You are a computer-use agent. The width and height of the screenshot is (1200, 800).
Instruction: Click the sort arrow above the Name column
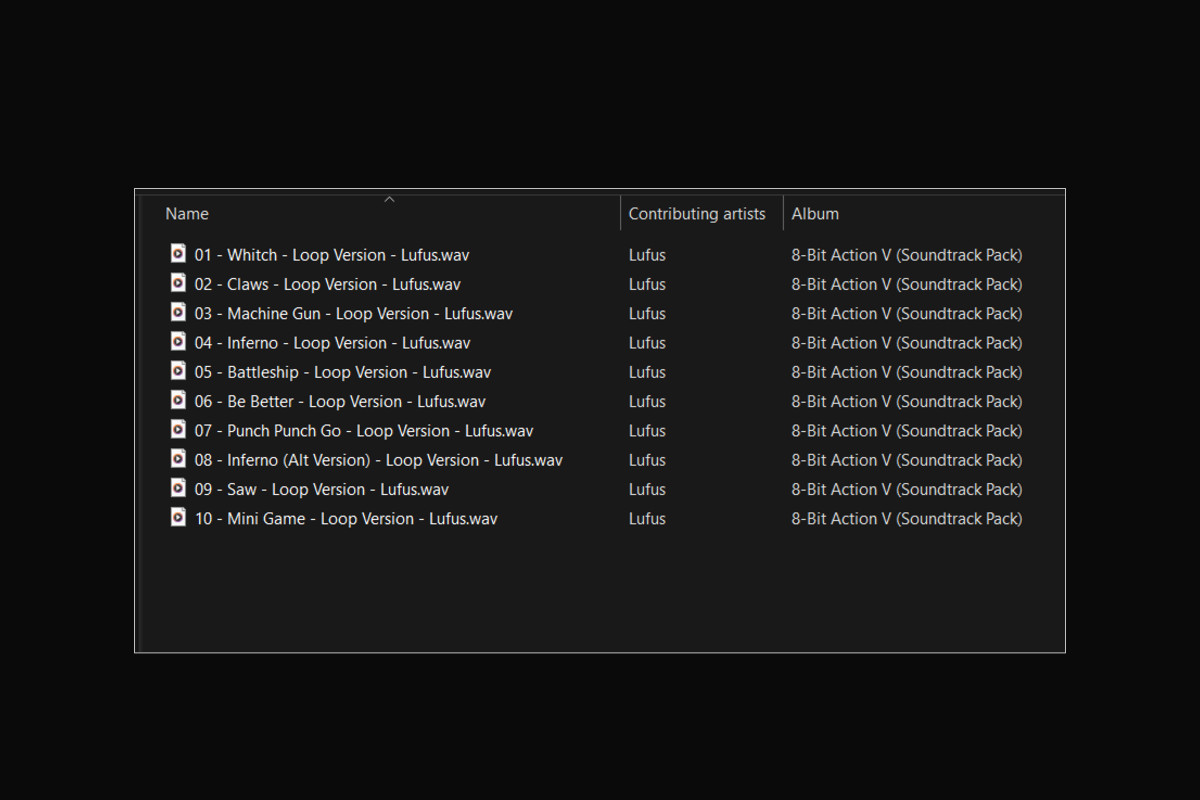click(x=390, y=199)
